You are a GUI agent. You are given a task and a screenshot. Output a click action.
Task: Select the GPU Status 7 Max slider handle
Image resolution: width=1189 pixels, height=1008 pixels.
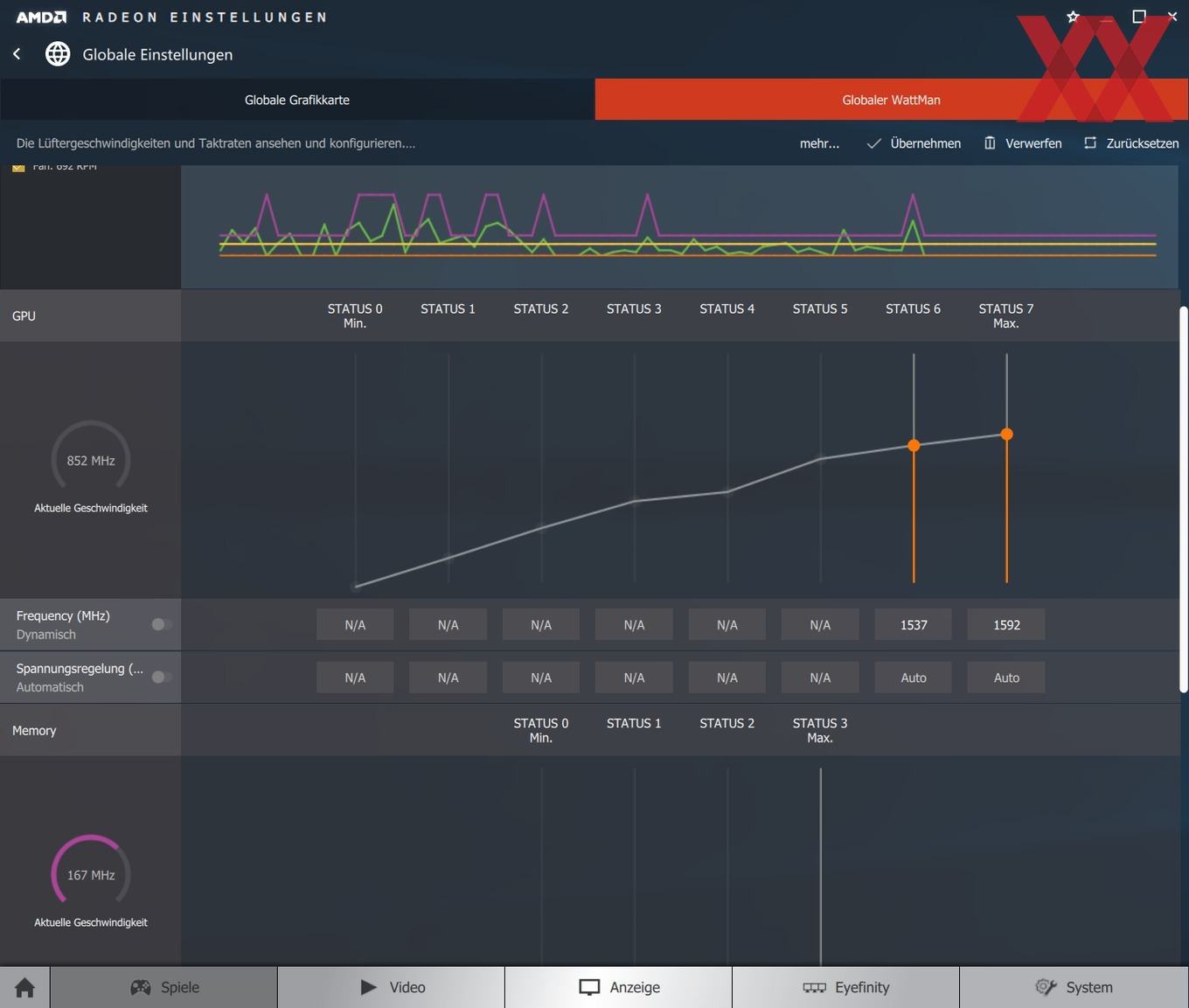pyautogui.click(x=1006, y=434)
